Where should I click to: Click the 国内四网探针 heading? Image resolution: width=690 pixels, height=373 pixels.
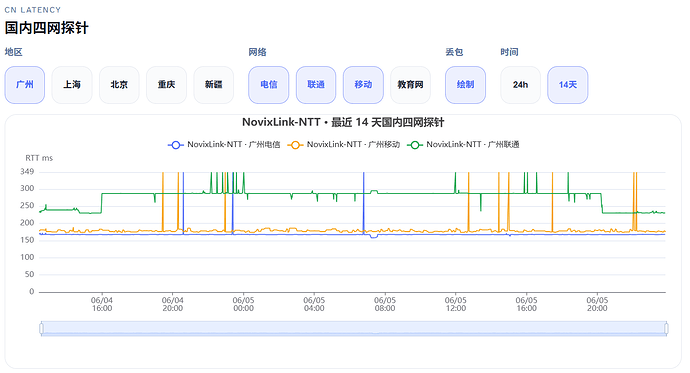tap(47, 28)
